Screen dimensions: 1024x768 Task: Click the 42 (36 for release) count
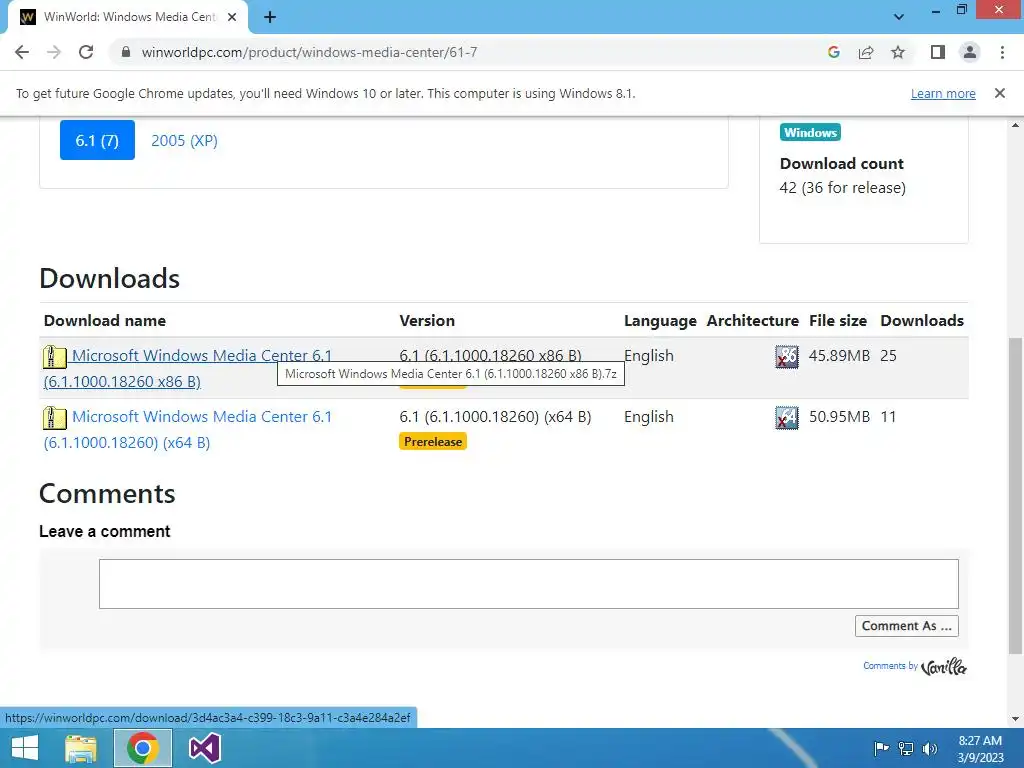[842, 188]
